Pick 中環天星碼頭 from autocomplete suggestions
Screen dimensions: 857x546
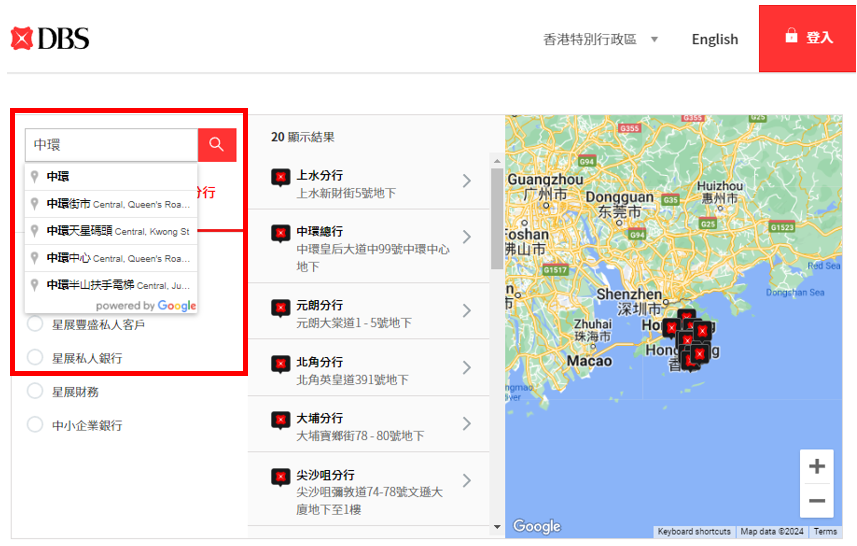pyautogui.click(x=110, y=231)
